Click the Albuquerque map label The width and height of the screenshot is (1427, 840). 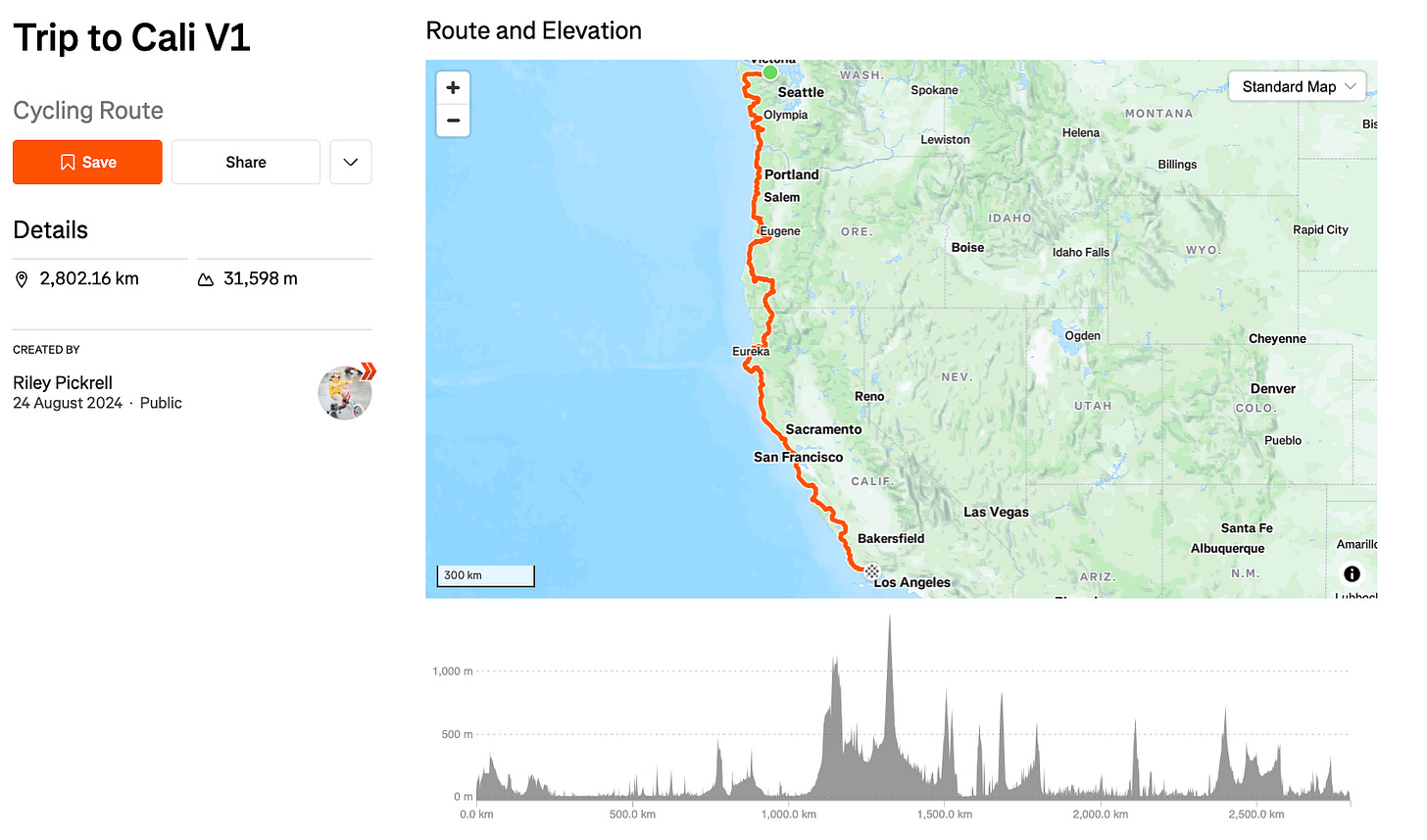[1227, 548]
